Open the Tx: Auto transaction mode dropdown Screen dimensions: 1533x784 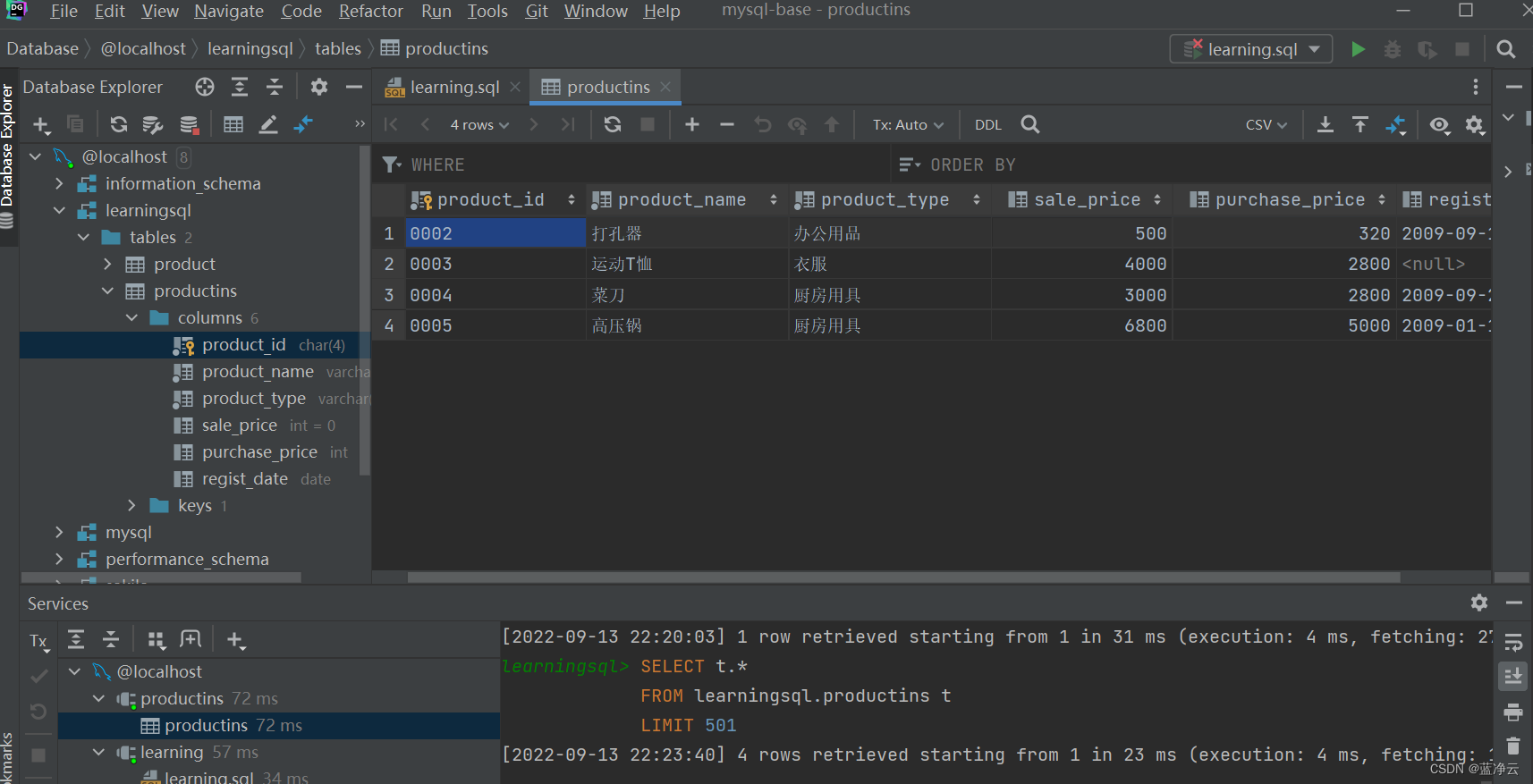908,125
